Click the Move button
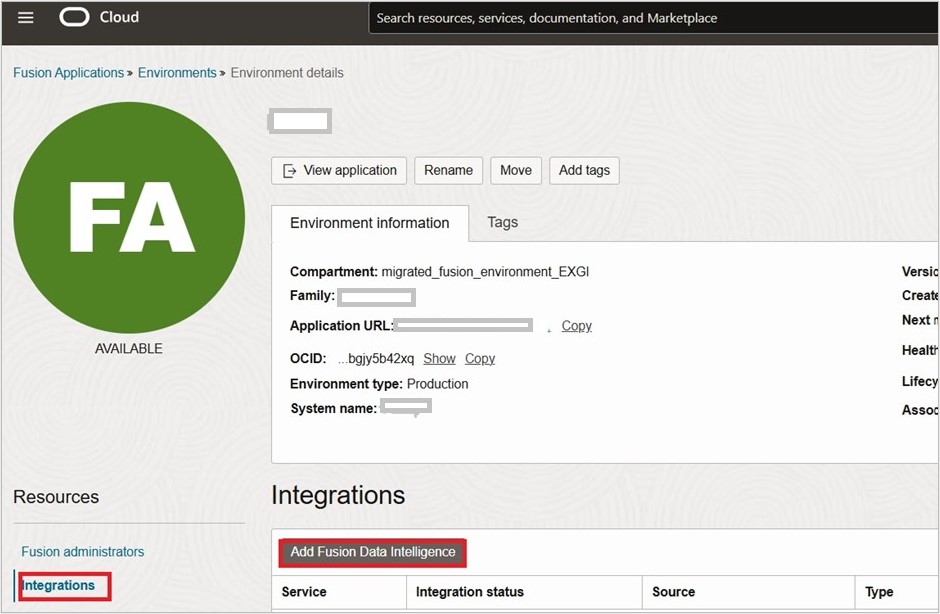The image size is (940, 614). click(516, 170)
